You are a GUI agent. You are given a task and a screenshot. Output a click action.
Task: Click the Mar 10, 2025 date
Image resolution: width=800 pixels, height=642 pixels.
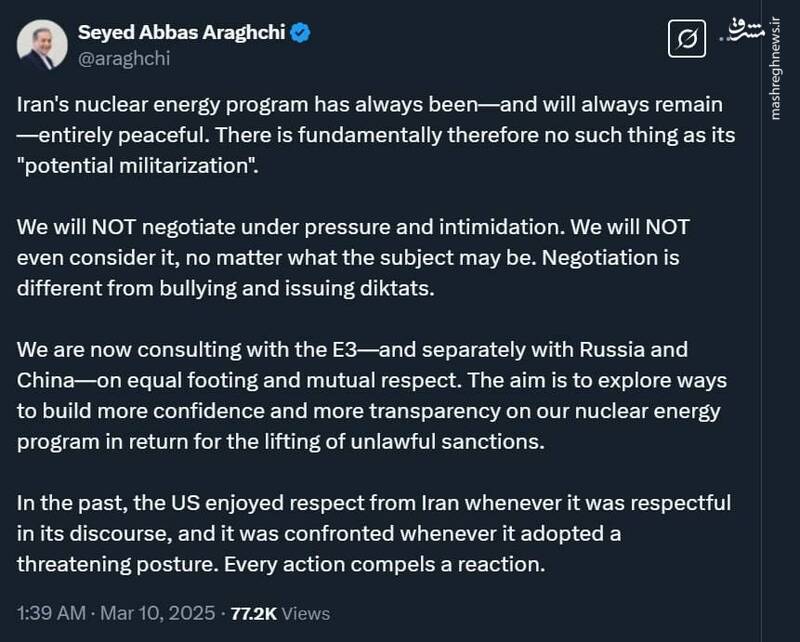[145, 613]
